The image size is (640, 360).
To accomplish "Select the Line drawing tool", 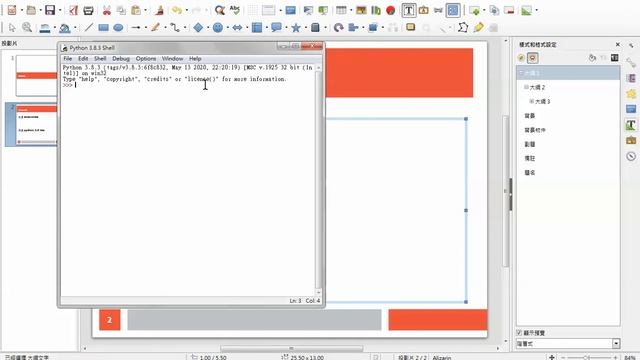I will click(89, 27).
